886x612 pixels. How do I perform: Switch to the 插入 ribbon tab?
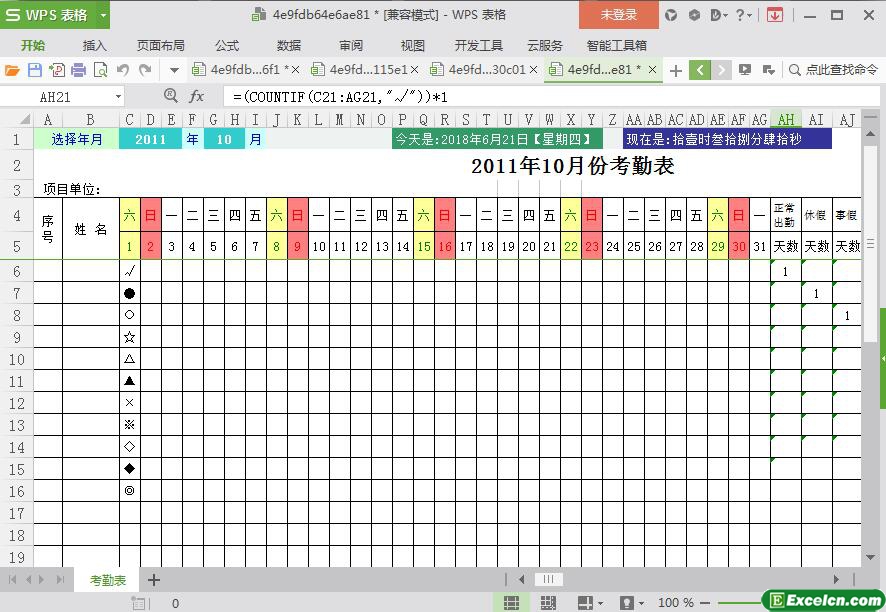click(x=94, y=45)
